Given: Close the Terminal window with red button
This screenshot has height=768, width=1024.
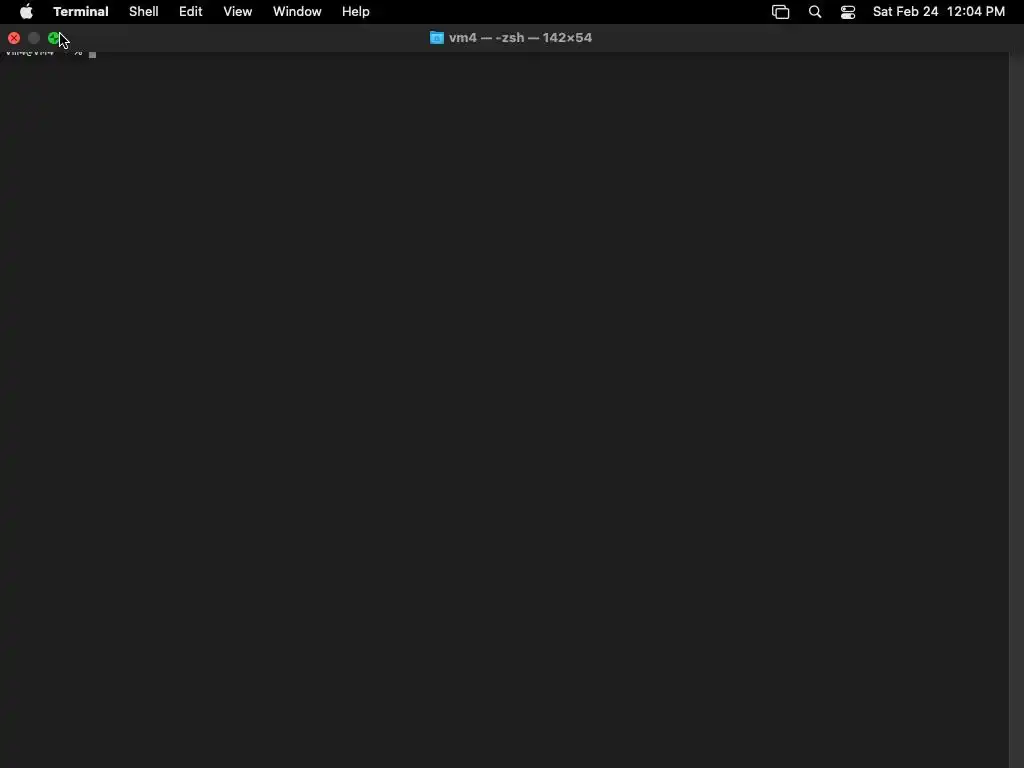Looking at the screenshot, I should [14, 38].
